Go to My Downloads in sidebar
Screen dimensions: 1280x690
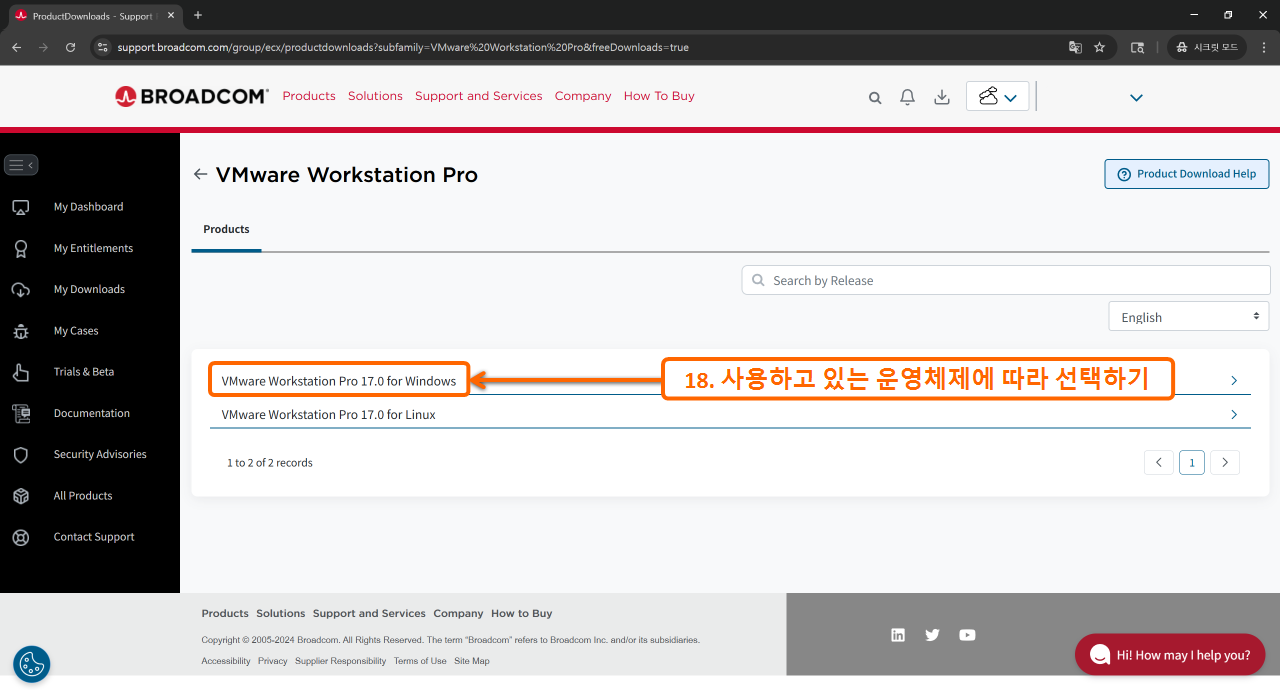click(x=89, y=290)
